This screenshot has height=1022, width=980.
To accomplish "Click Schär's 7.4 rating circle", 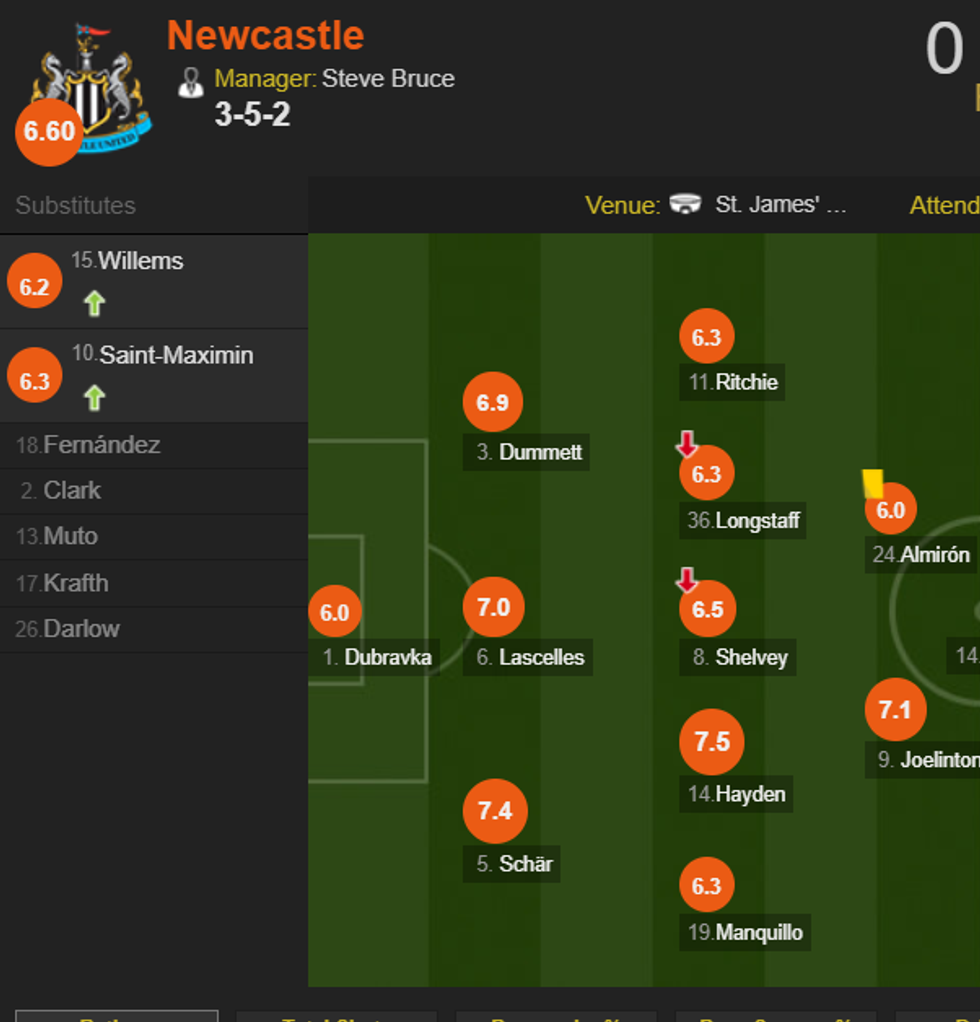I will [495, 811].
